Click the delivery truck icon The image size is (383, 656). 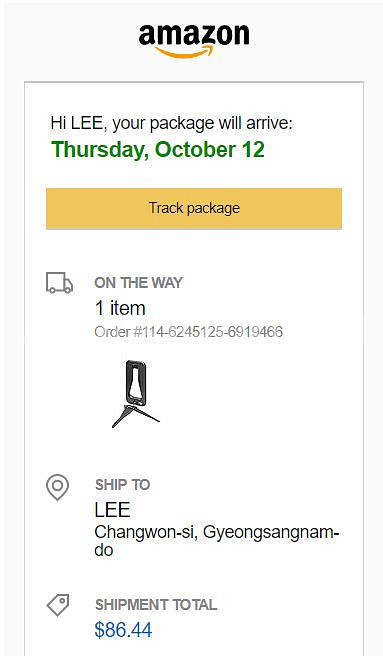(x=59, y=283)
